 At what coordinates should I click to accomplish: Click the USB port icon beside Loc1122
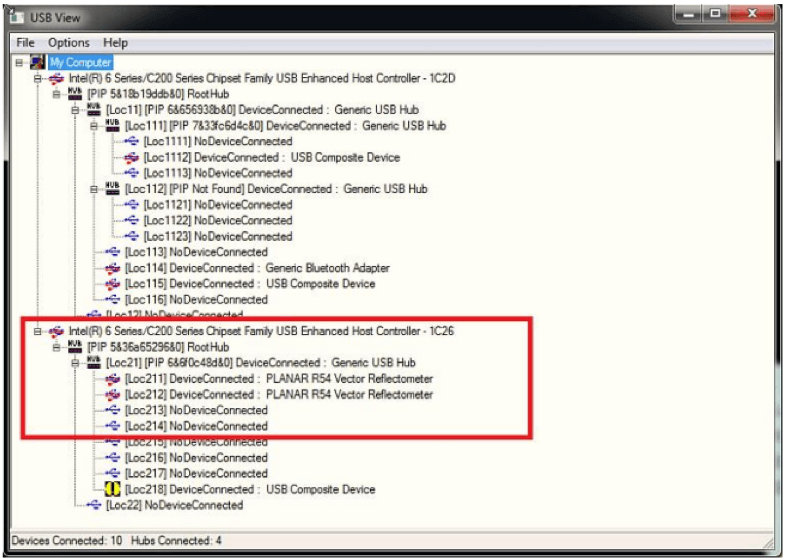coord(131,221)
